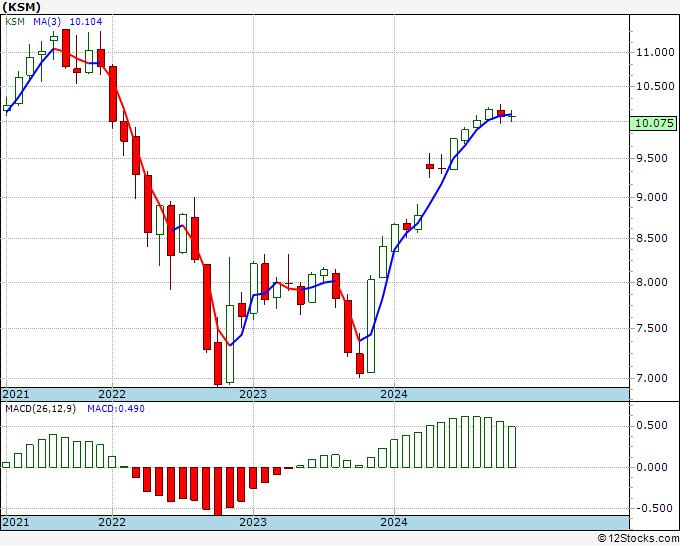This screenshot has width=680, height=546.
Task: Click the 2022 label on MACD timeline
Action: 112,522
